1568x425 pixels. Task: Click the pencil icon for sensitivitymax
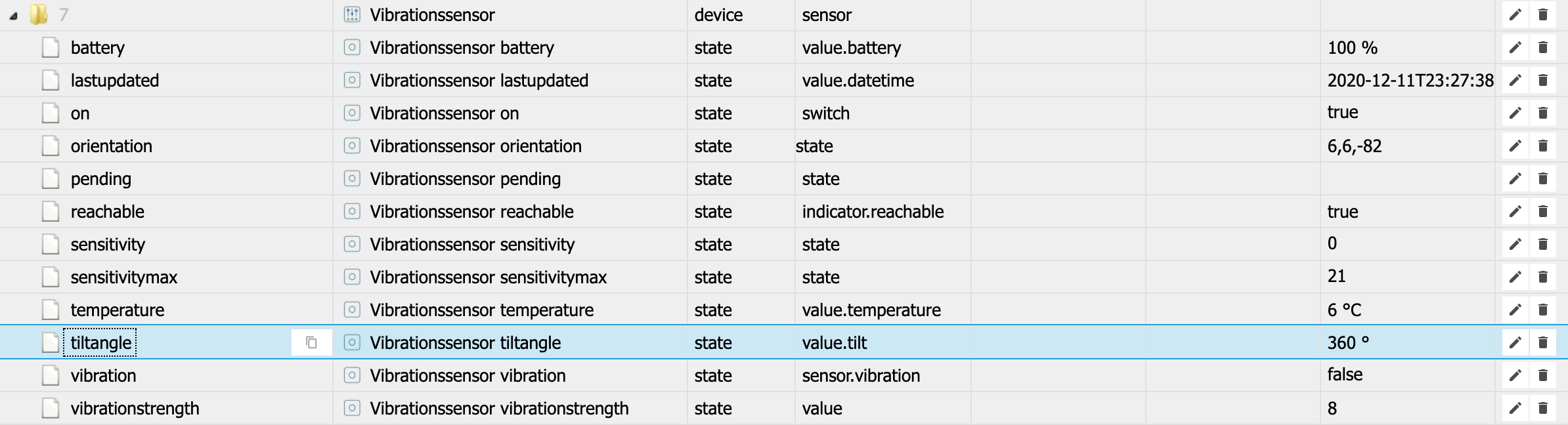[x=1515, y=277]
